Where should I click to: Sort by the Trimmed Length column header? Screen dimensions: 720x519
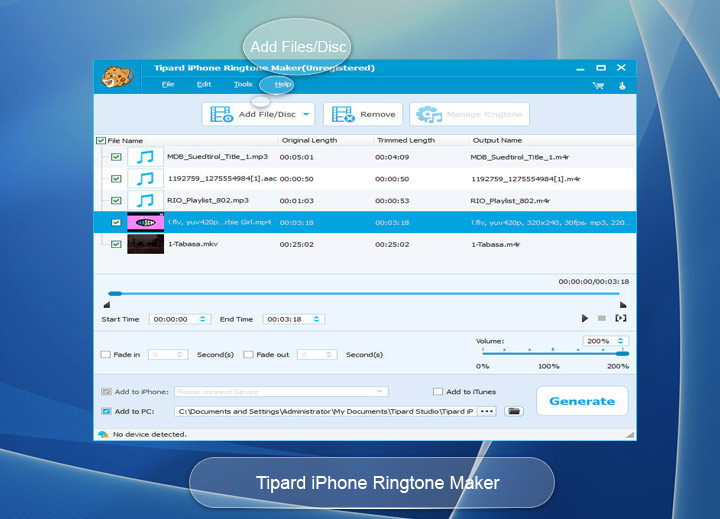406,141
